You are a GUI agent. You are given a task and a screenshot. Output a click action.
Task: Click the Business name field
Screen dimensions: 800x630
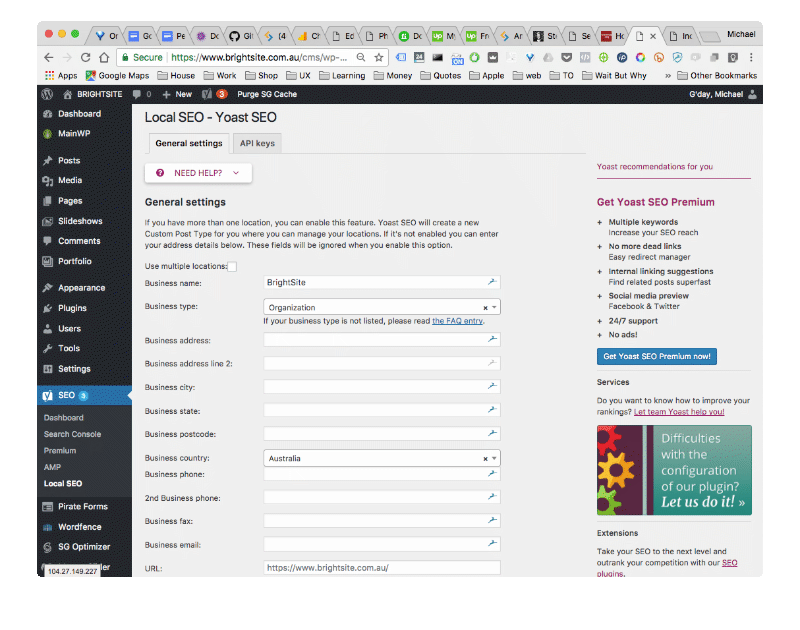[x=382, y=283]
